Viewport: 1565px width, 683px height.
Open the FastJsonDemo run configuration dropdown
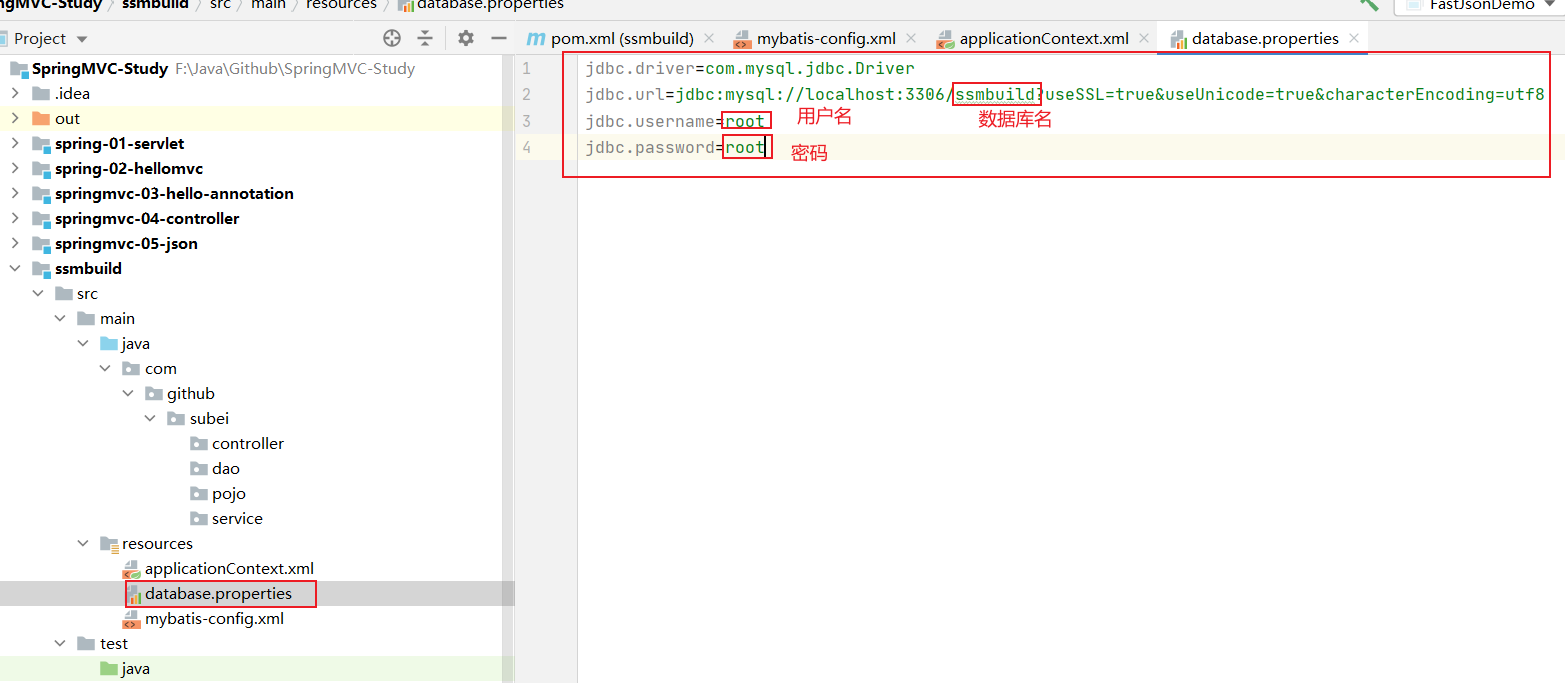click(1480, 5)
